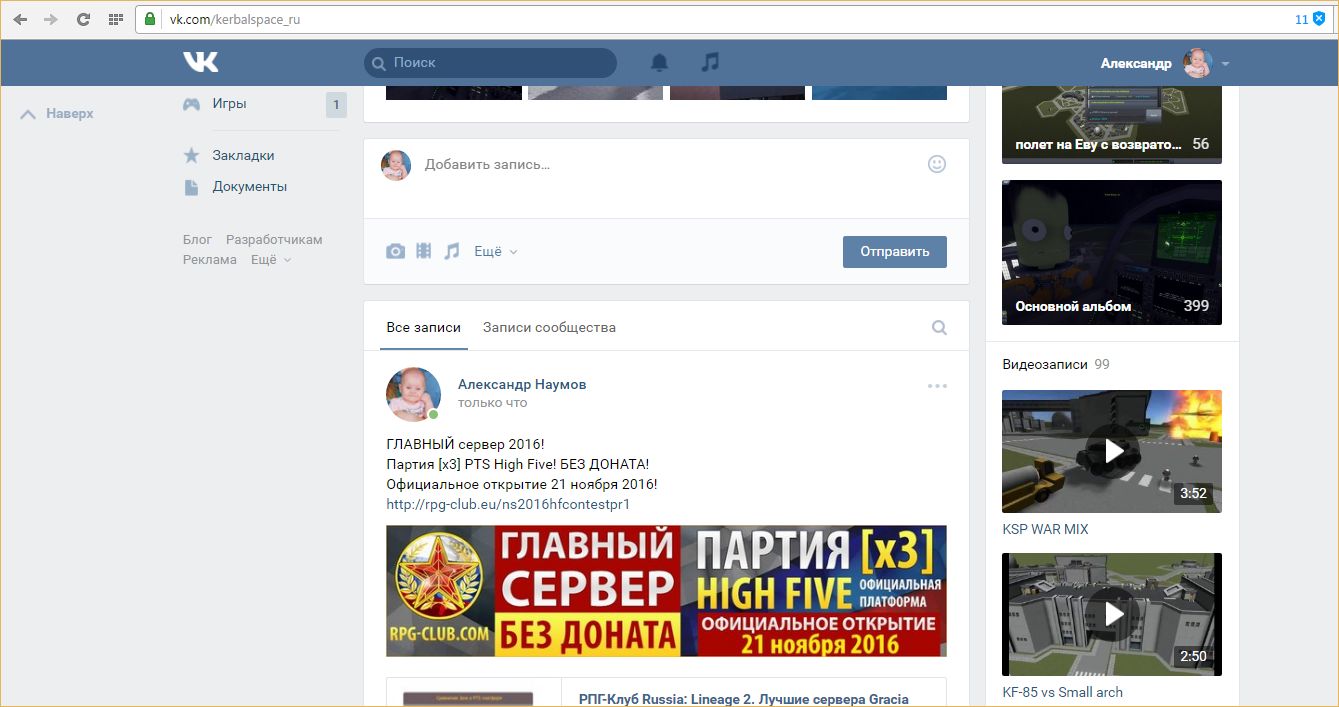Attach a video using the film icon

tap(424, 251)
